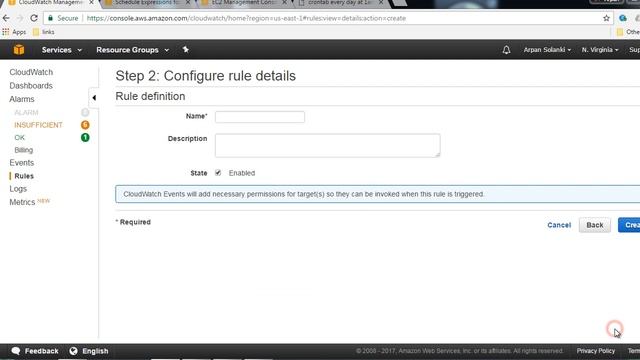Click the AWS cube home icon
The width and height of the screenshot is (640, 360).
19,50
